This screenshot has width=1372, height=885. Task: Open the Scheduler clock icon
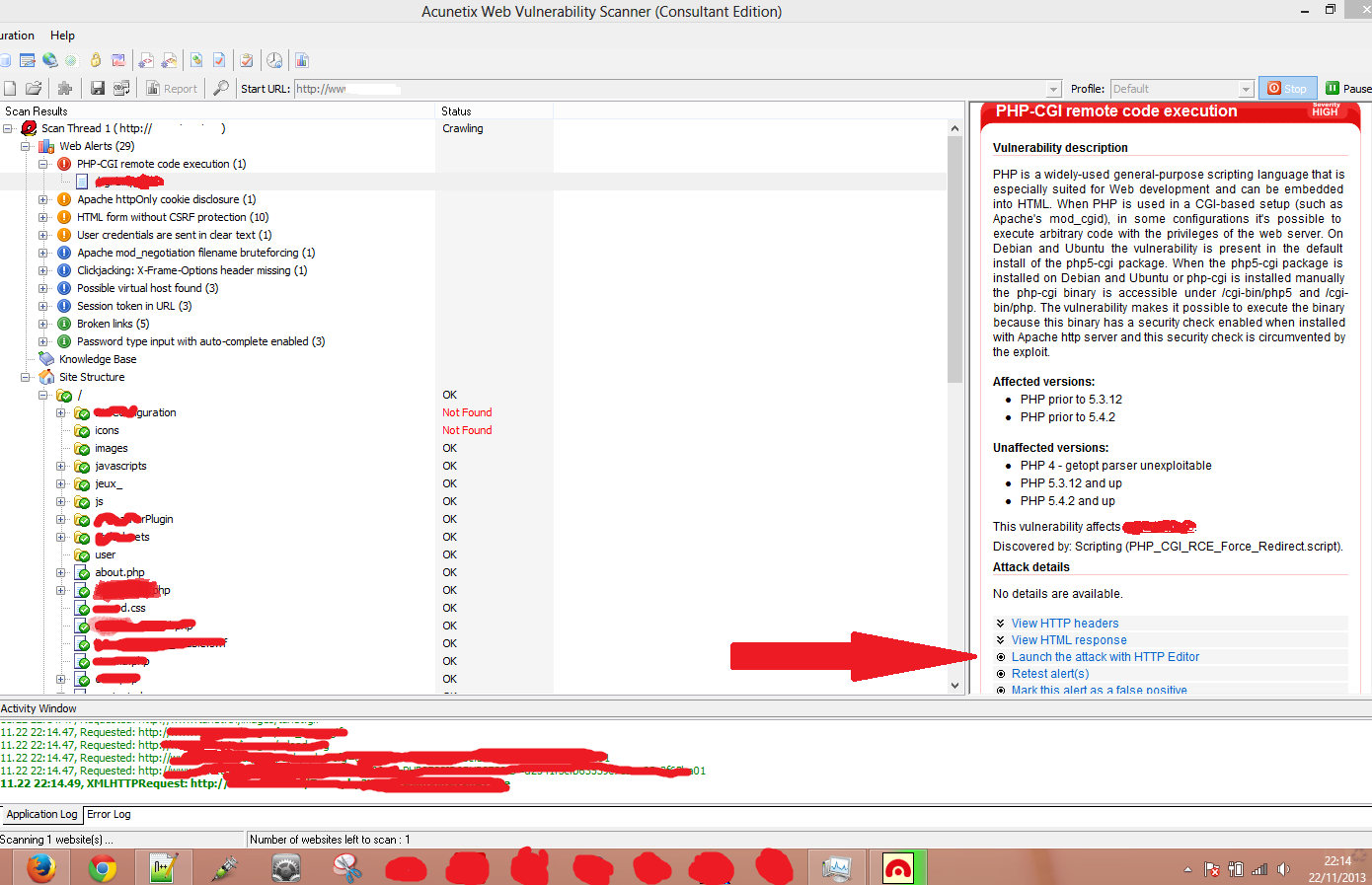(x=274, y=60)
